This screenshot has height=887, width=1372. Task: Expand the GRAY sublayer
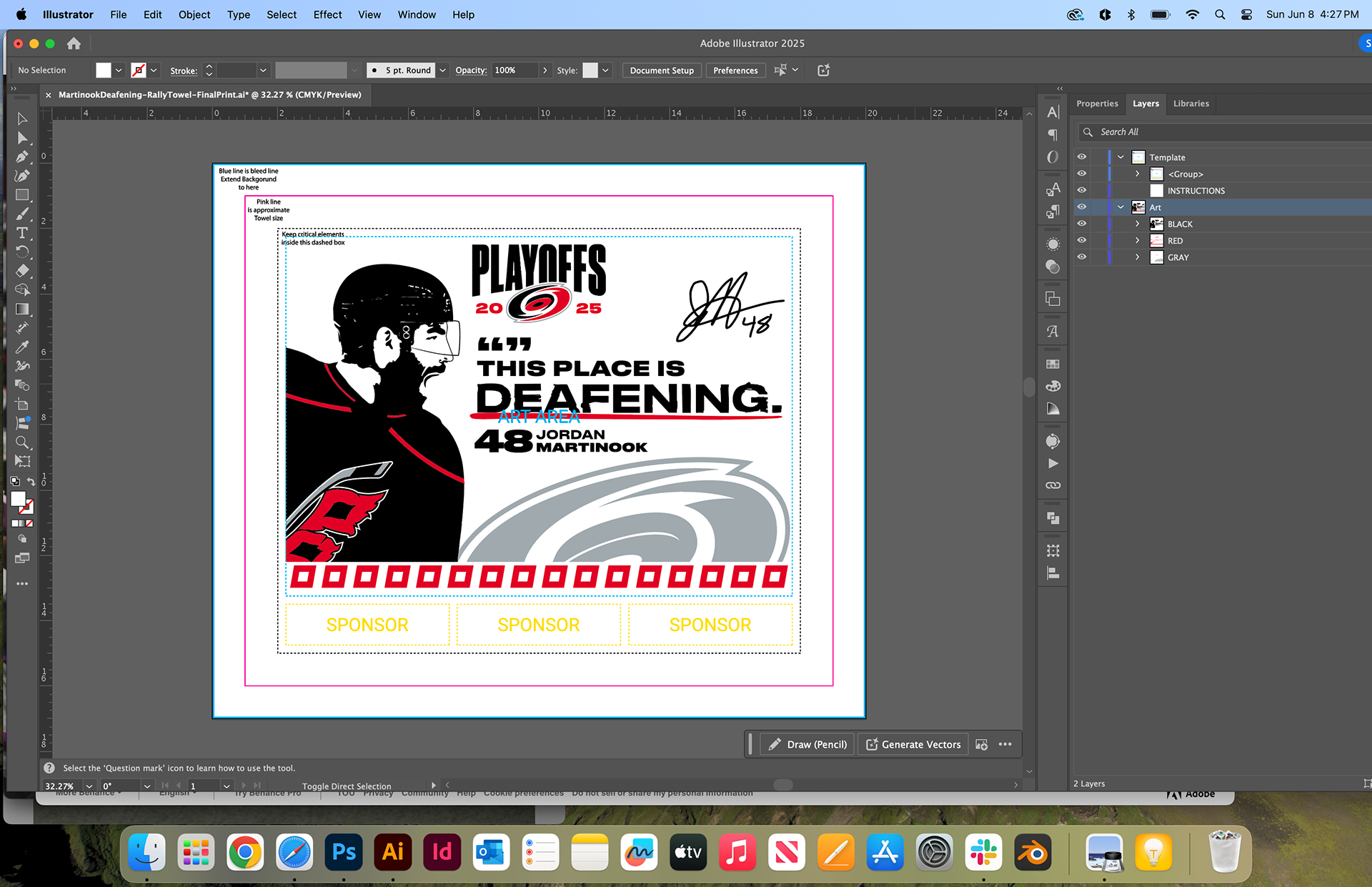click(1137, 257)
